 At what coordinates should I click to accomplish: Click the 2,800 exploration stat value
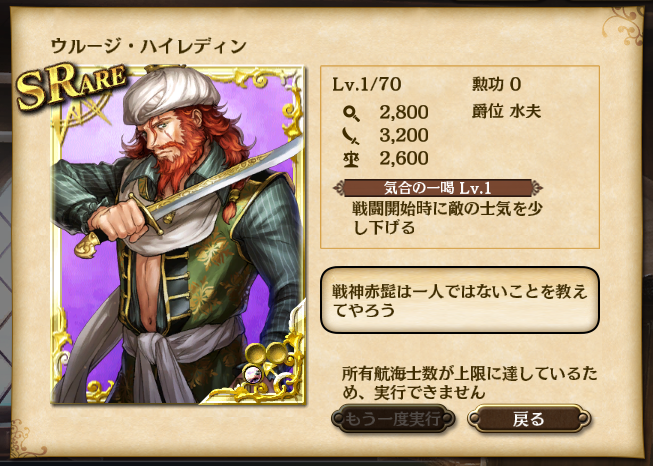(404, 112)
